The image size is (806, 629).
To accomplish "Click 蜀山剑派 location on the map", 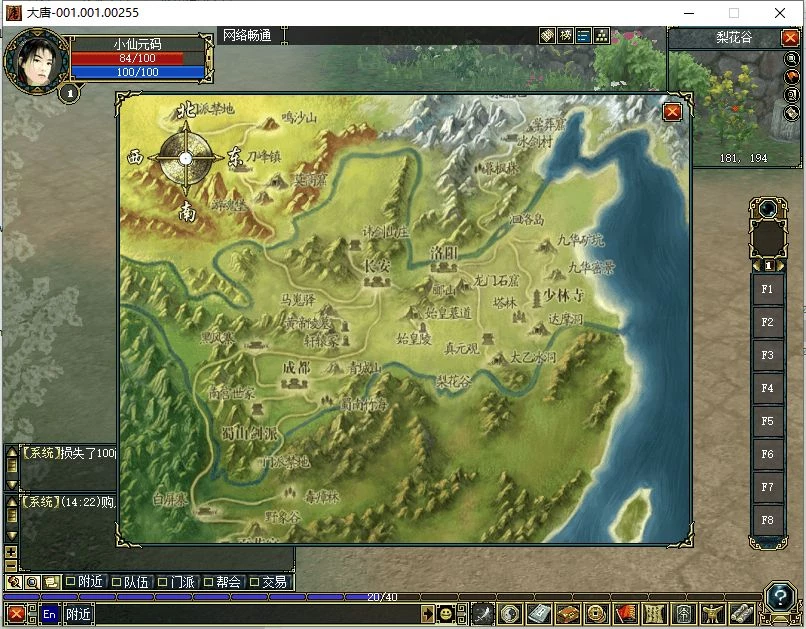I will 249,433.
